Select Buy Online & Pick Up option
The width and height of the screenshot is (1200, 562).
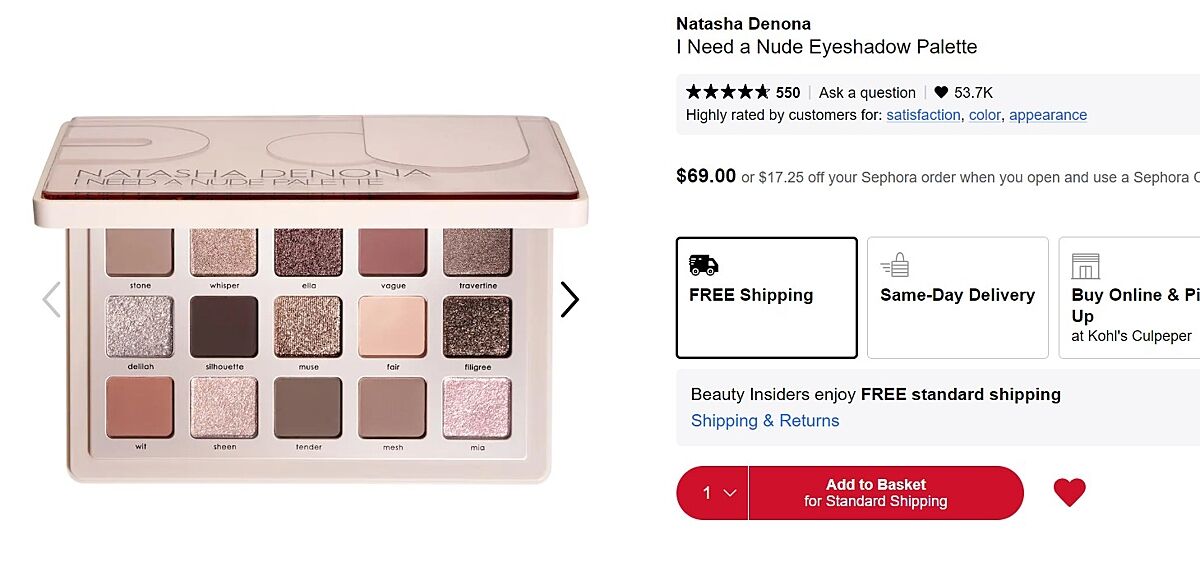click(1130, 297)
